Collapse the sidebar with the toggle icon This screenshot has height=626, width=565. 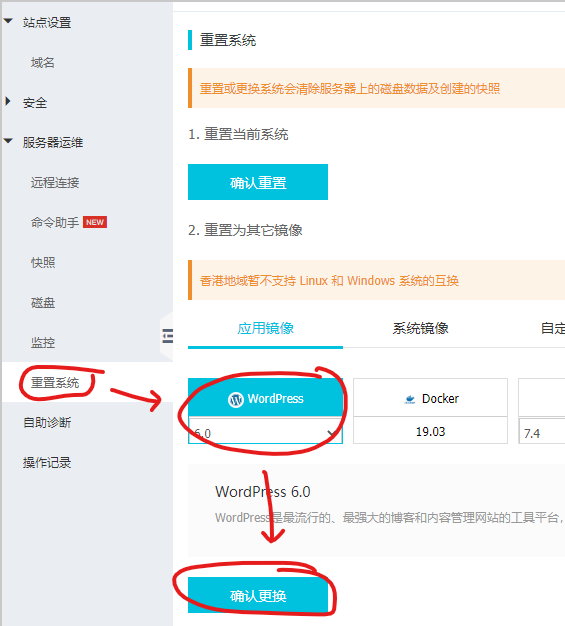(x=168, y=336)
